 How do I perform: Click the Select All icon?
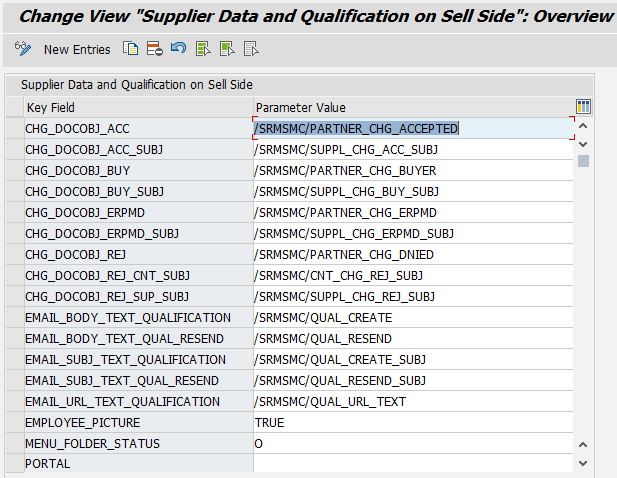coord(203,49)
